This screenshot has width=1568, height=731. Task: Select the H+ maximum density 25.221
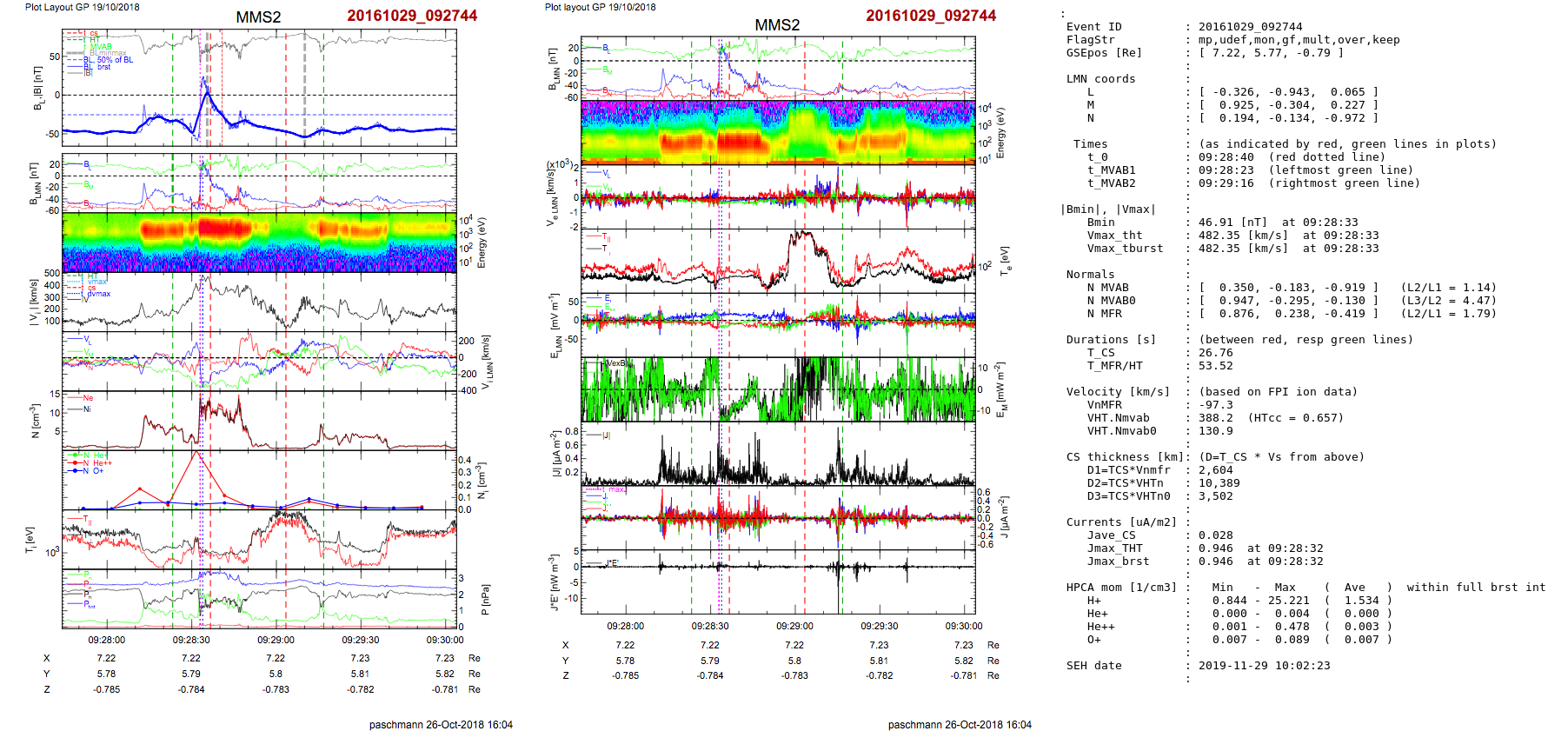[1288, 601]
